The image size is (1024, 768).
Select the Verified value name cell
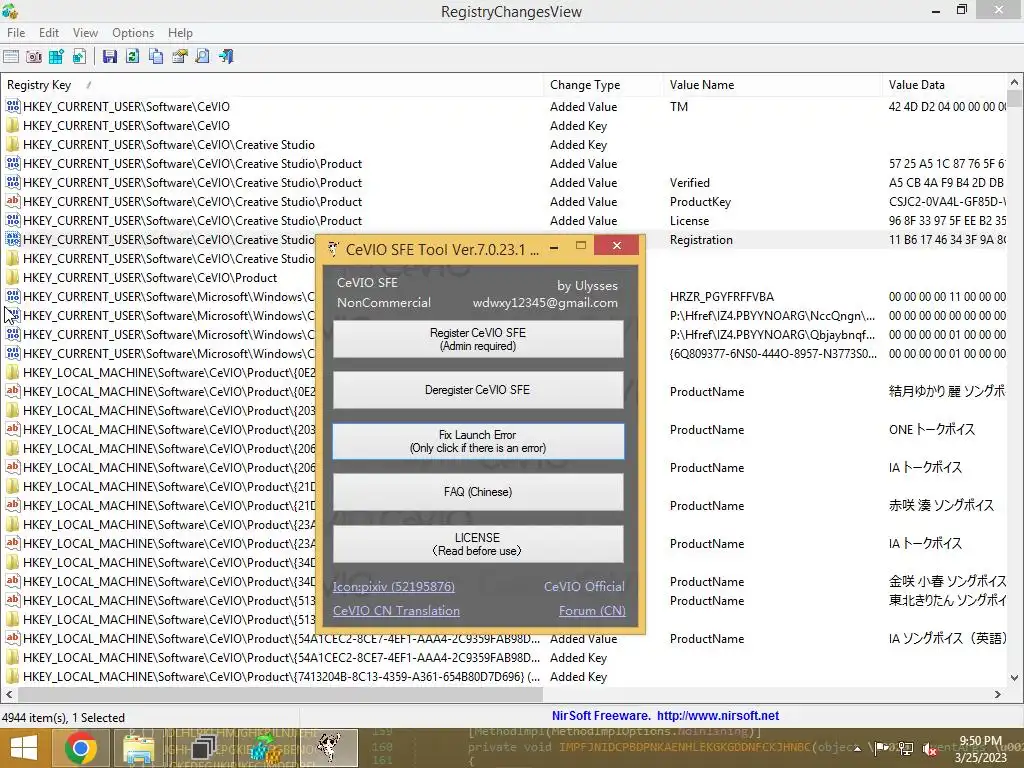[x=690, y=183]
